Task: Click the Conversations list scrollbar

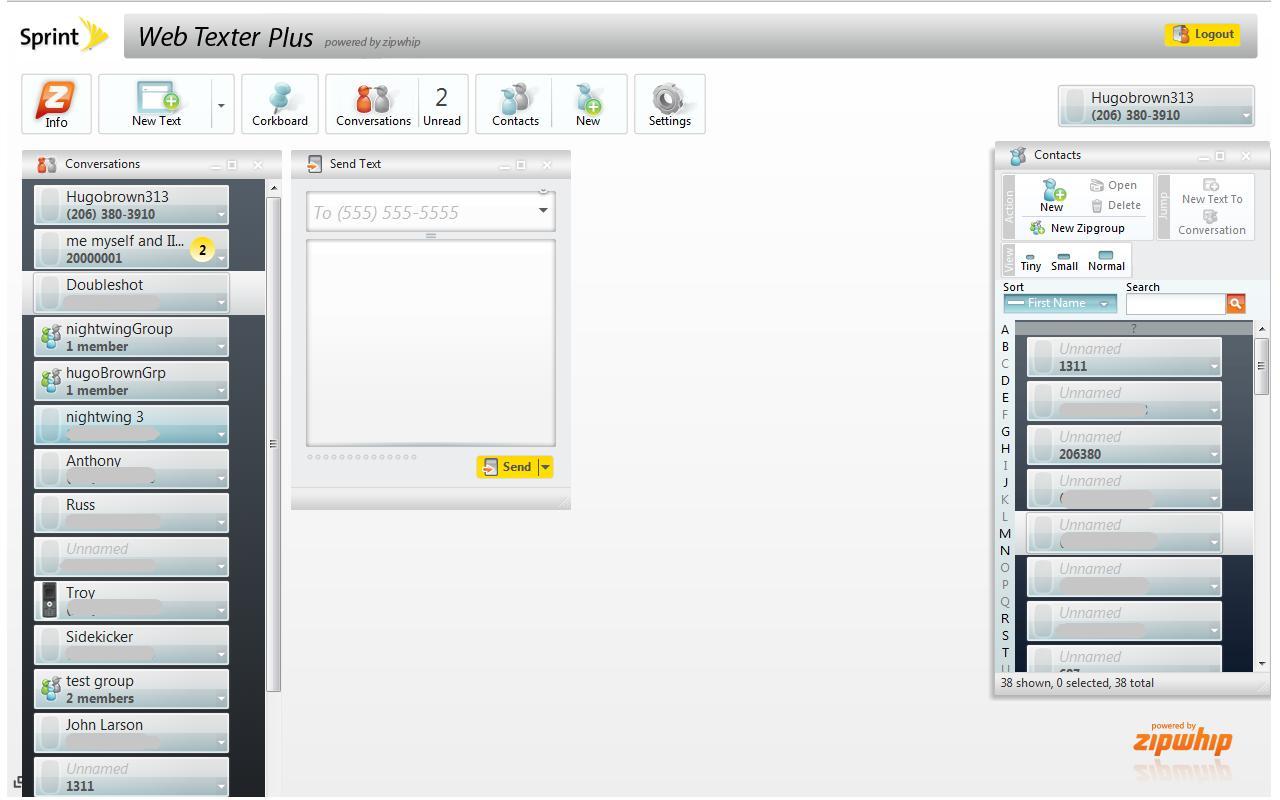Action: tap(274, 443)
